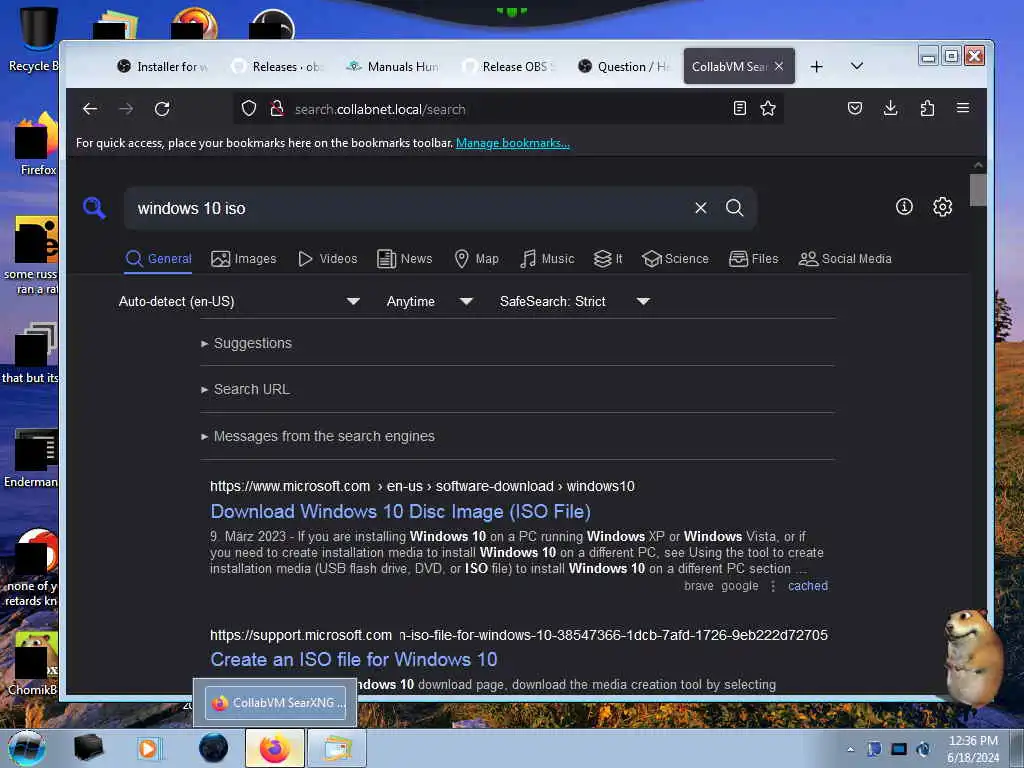Open the Anytime time range dropdown
Image resolution: width=1024 pixels, height=768 pixels.
[x=429, y=301]
